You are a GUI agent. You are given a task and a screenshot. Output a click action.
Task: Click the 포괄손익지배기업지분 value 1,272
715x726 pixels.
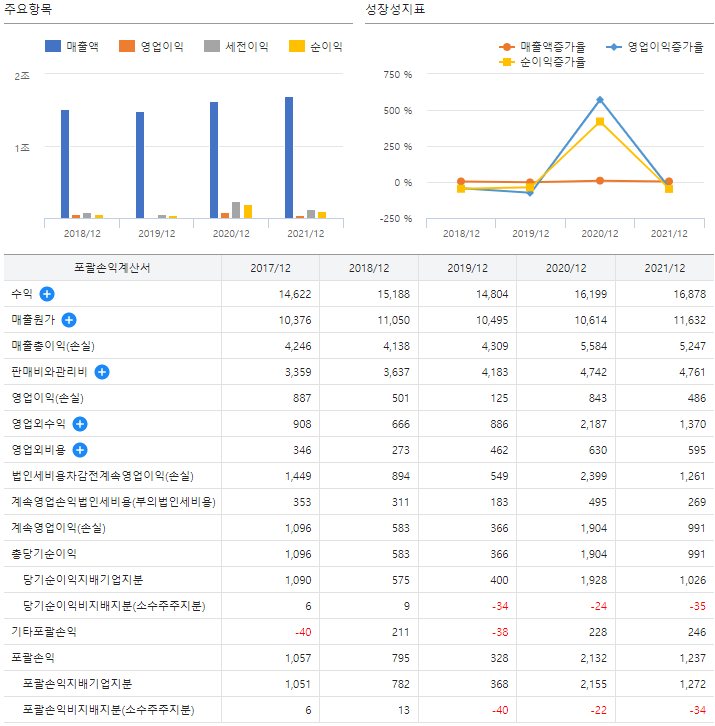[693, 683]
